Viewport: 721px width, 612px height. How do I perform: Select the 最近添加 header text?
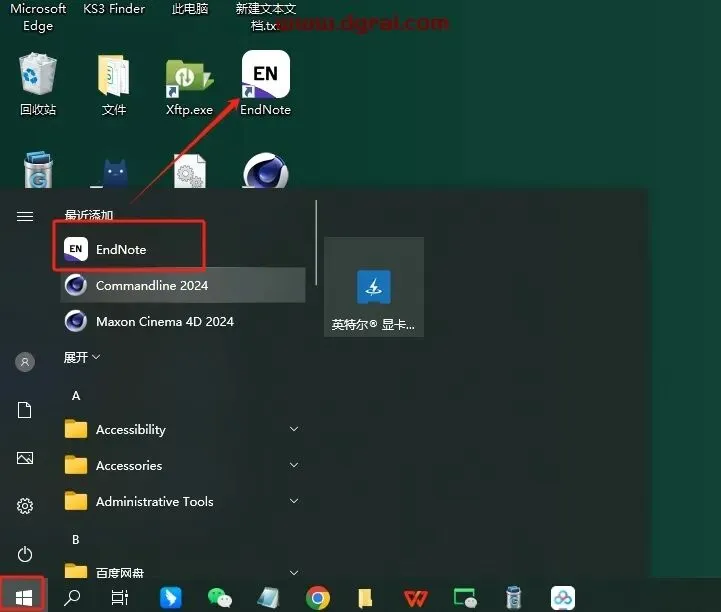89,215
